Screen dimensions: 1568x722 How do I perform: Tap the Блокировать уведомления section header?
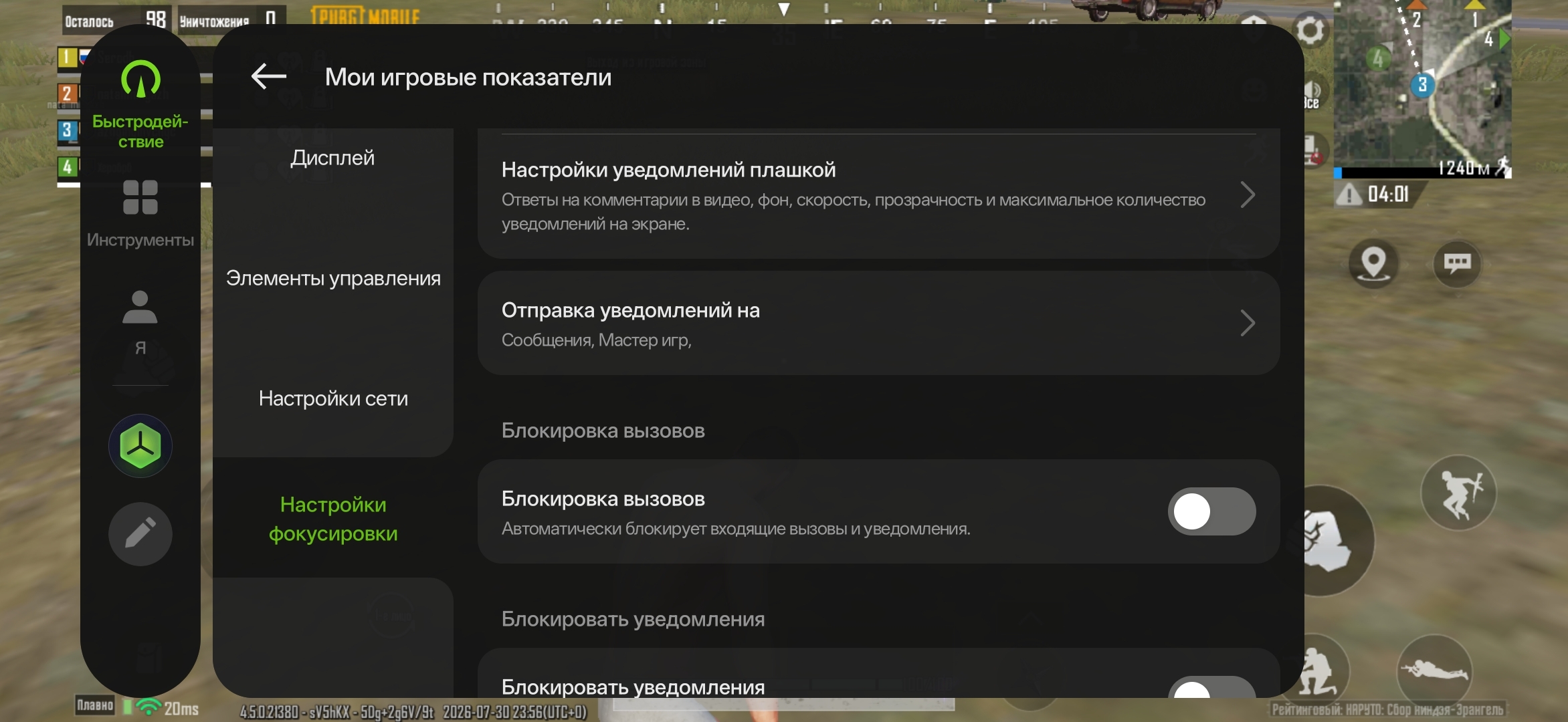point(633,619)
